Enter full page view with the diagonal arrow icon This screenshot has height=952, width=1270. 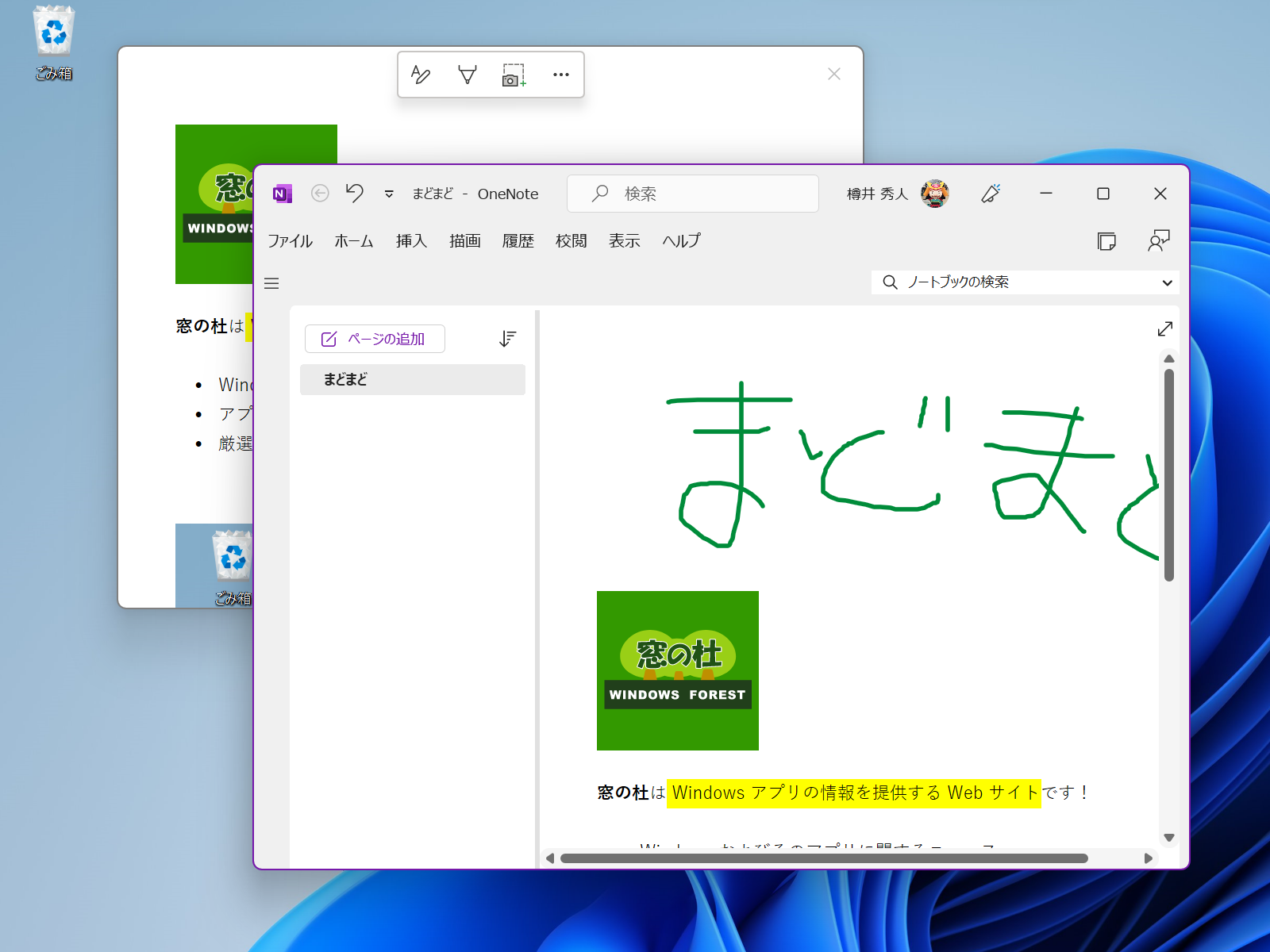pos(1164,328)
